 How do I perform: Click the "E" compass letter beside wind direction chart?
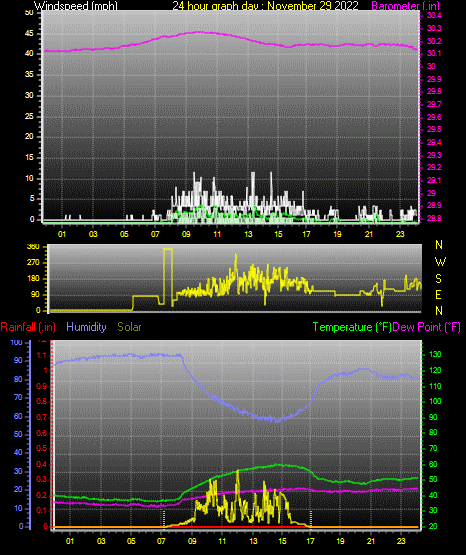[x=438, y=295]
